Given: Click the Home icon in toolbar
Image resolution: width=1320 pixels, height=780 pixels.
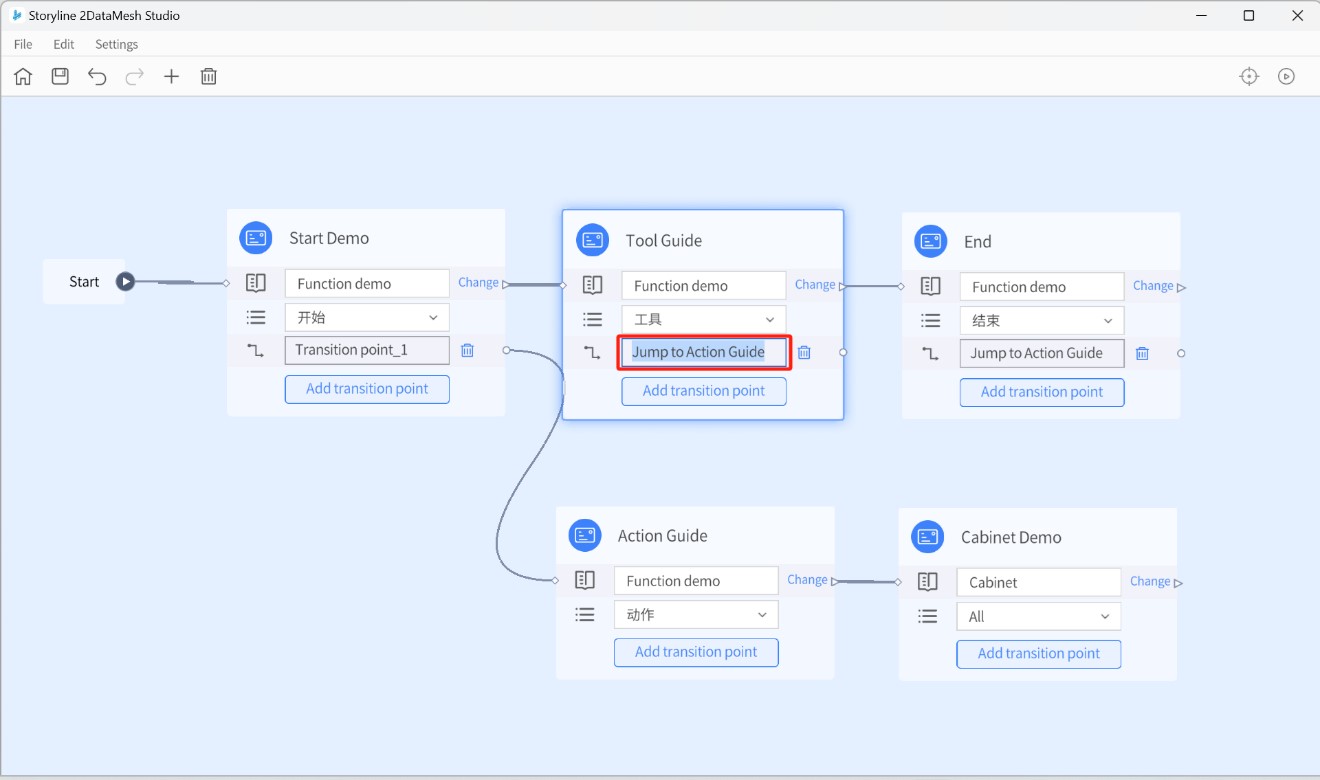Looking at the screenshot, I should pyautogui.click(x=23, y=76).
